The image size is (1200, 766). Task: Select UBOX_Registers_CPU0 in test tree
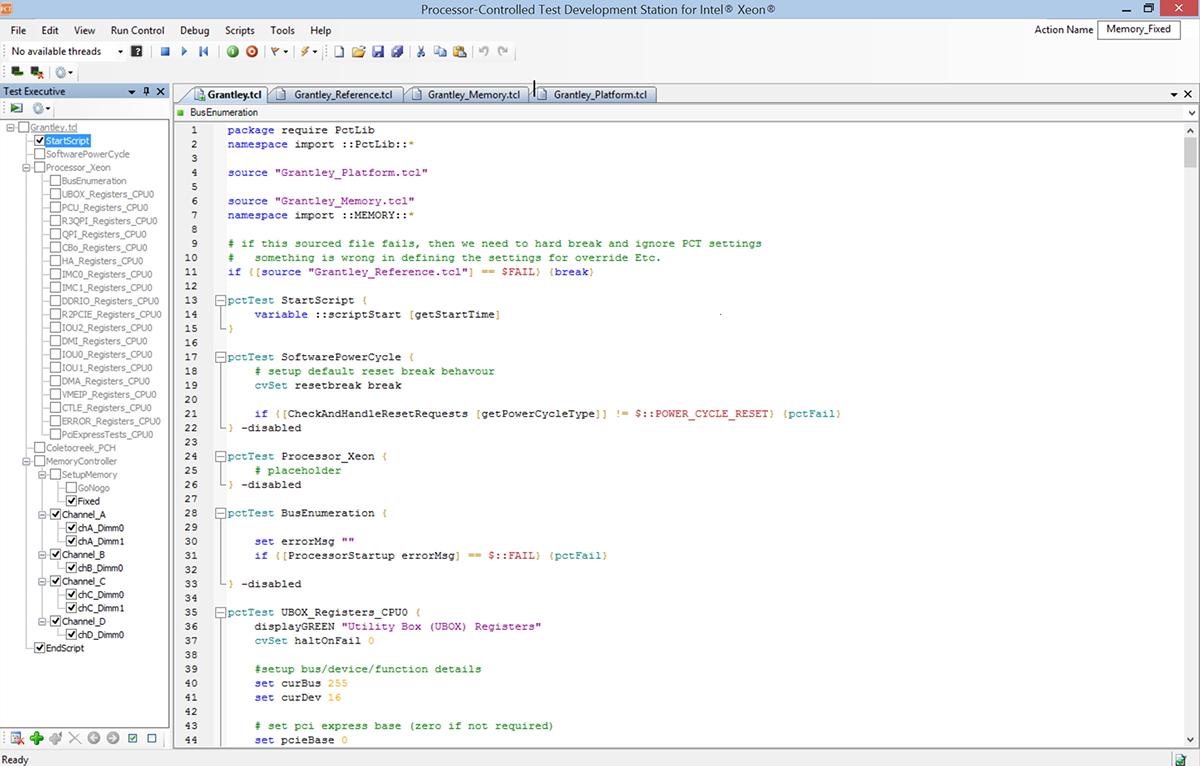(107, 194)
